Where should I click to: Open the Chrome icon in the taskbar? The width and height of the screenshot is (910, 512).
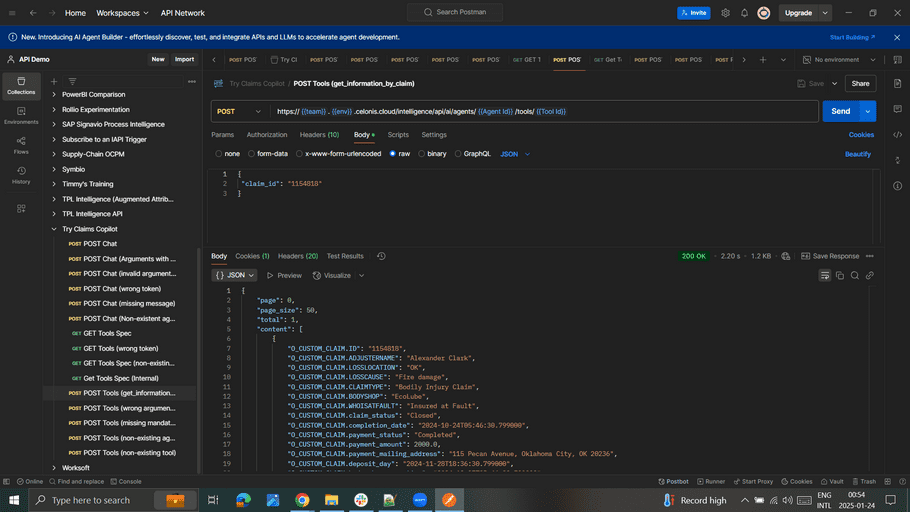pyautogui.click(x=302, y=500)
